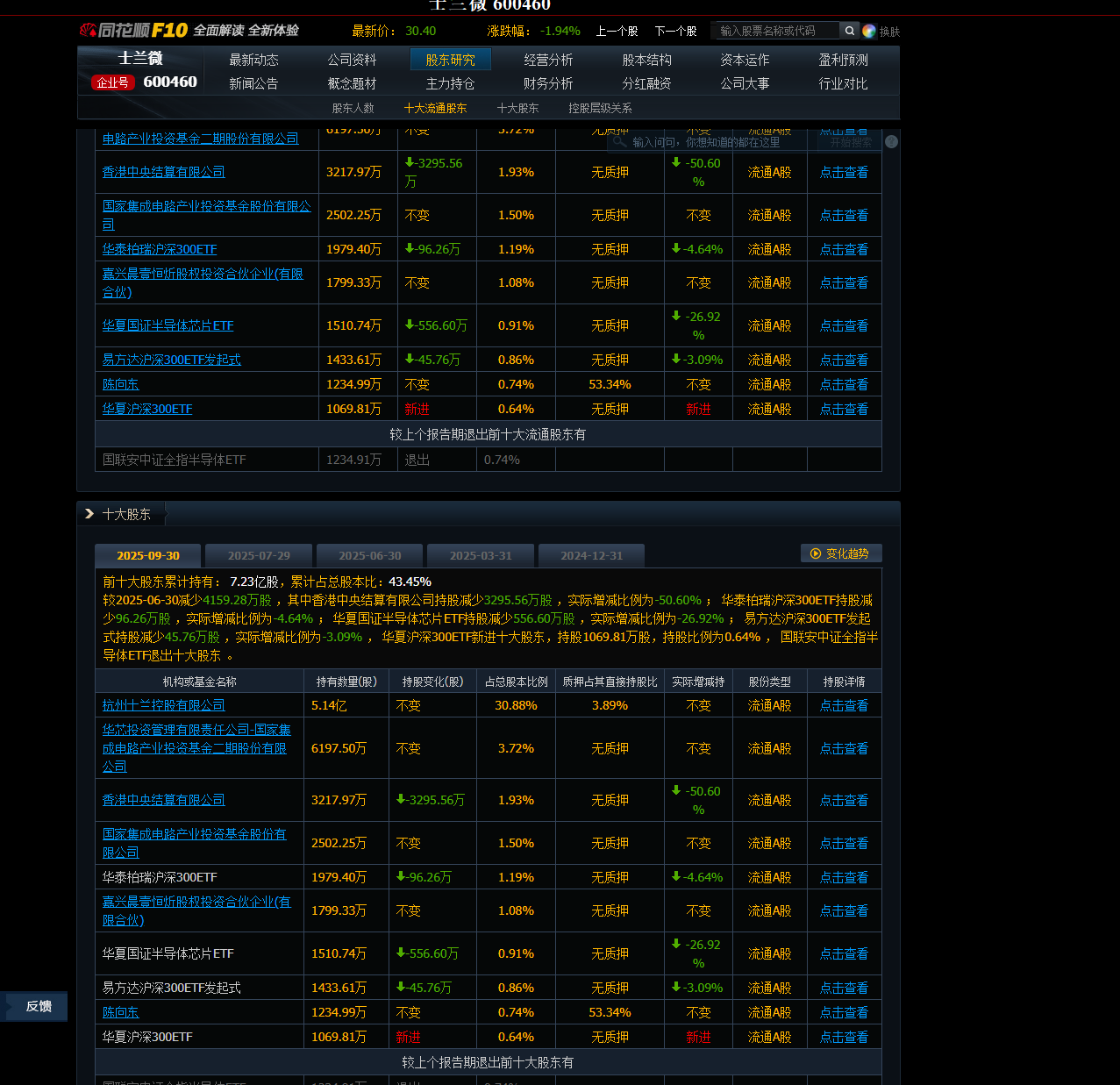
Task: Click 点击查看 for 华夏沪深300ETF in 十大股东 table
Action: coord(844,1037)
